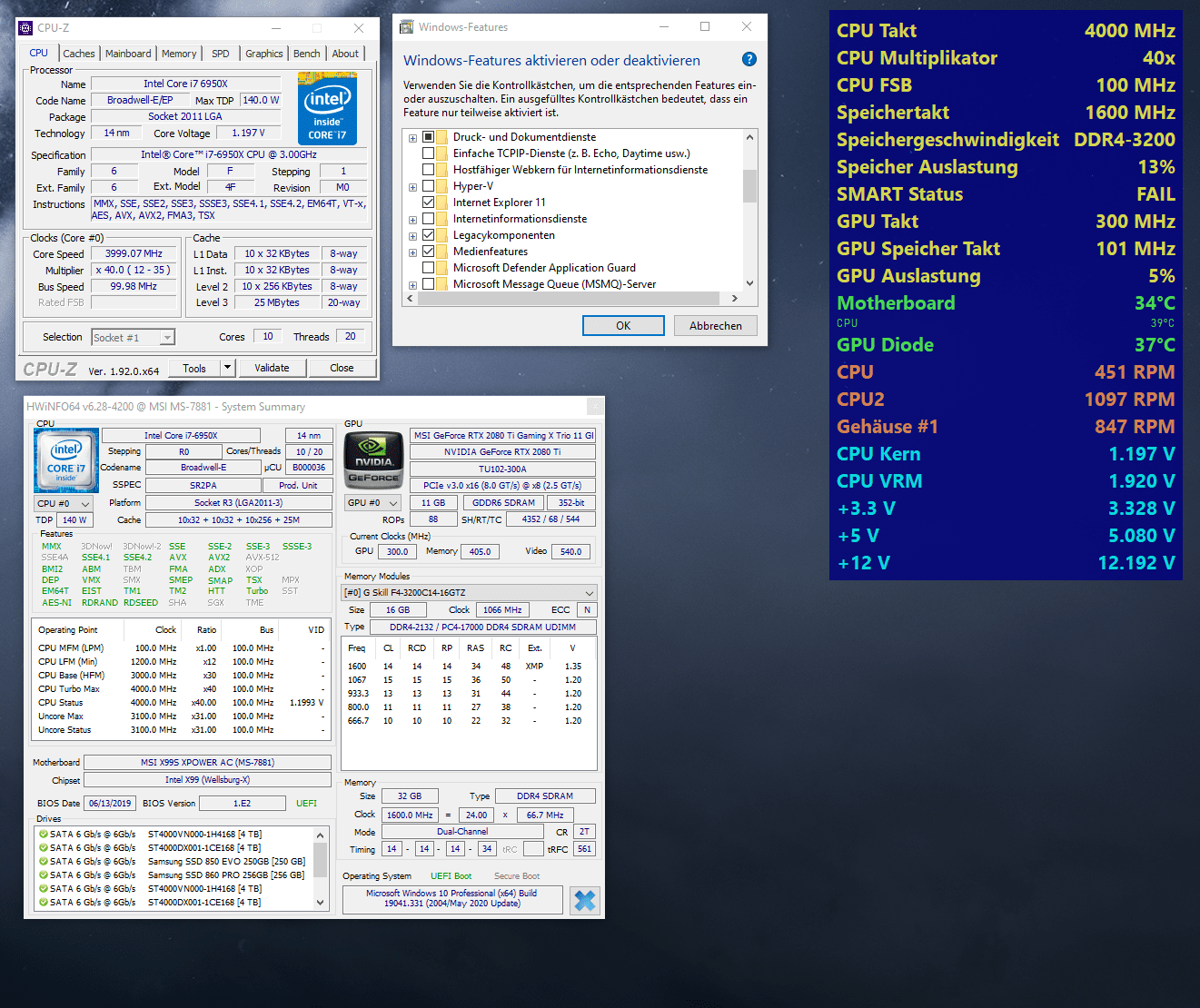Click the folder icon beside Legacykomponenten

[441, 235]
